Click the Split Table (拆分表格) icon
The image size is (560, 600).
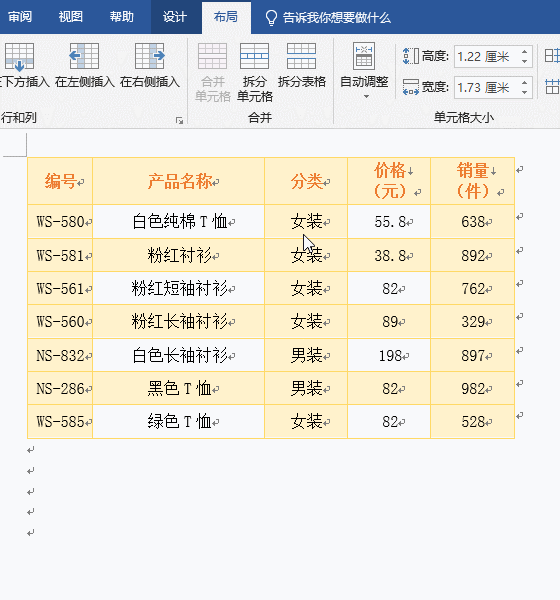(x=302, y=56)
